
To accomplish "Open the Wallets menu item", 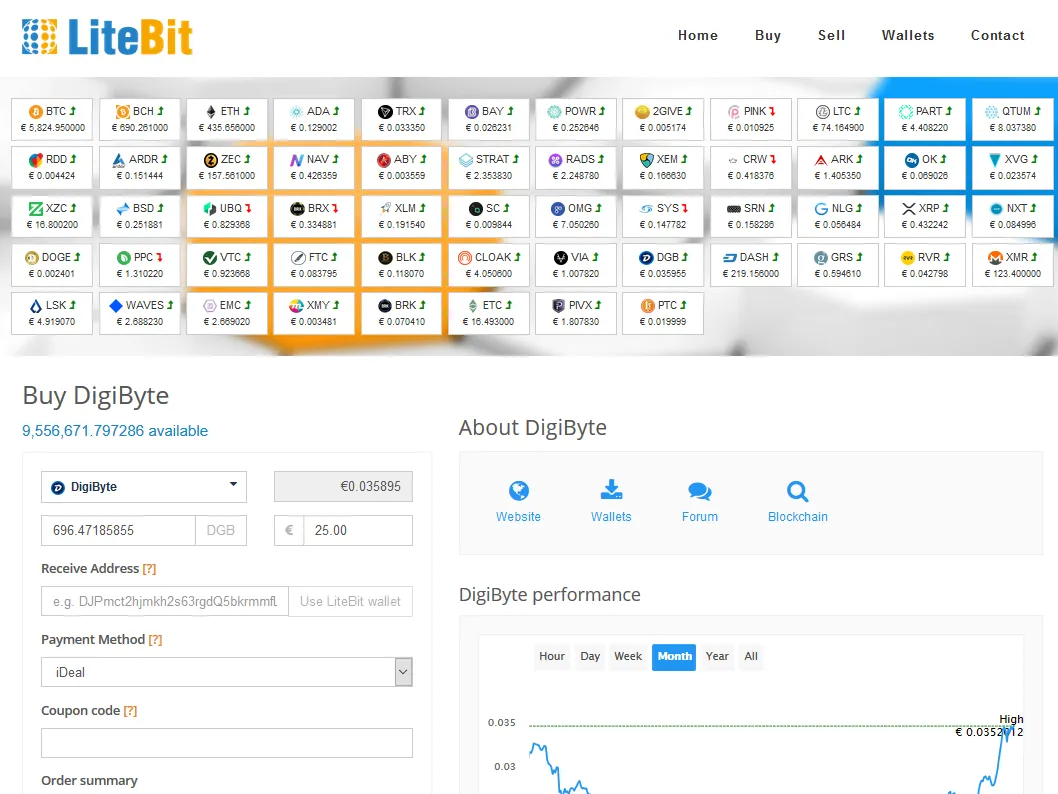I will [908, 35].
